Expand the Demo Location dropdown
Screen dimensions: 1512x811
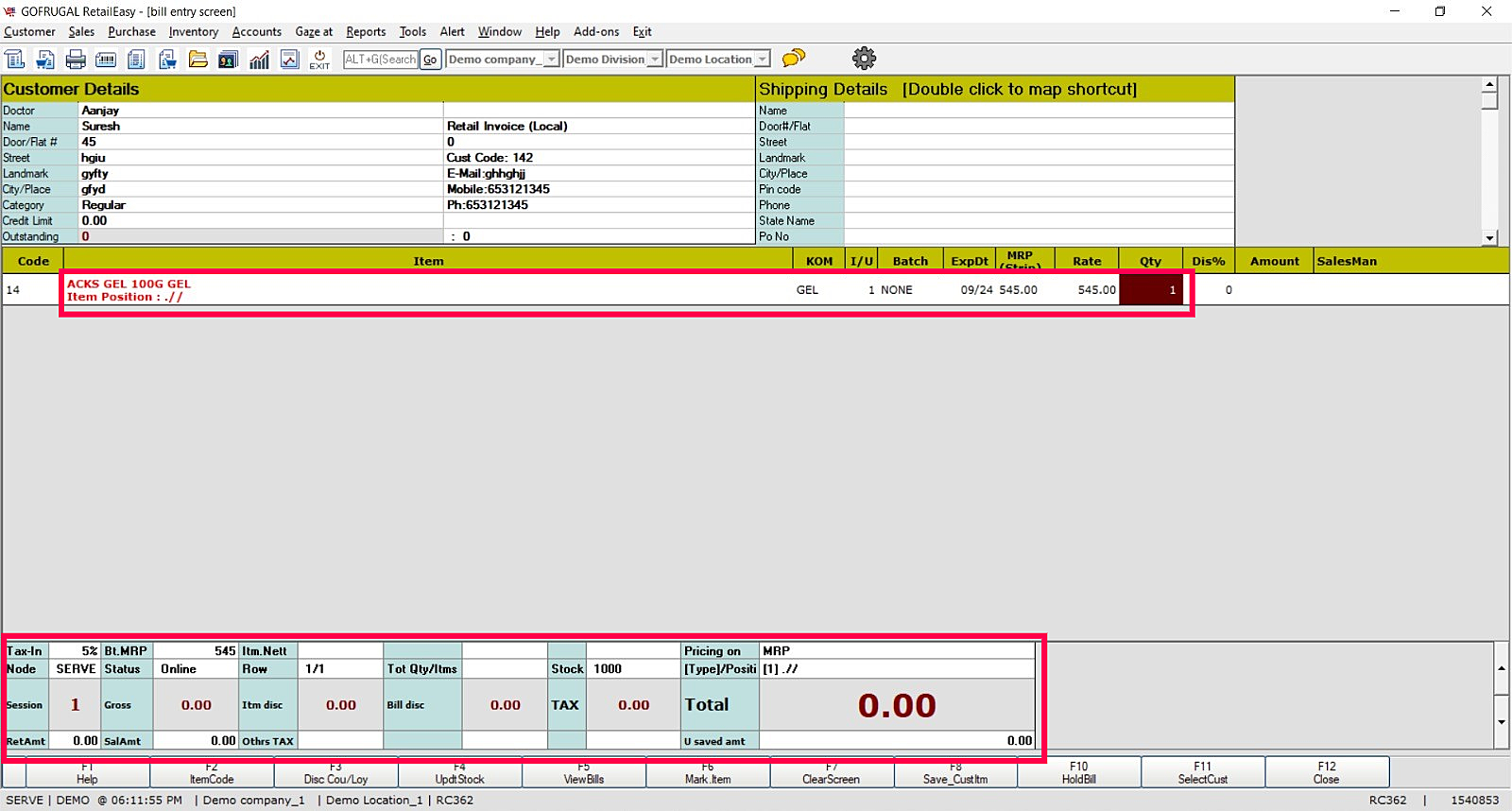[x=762, y=60]
